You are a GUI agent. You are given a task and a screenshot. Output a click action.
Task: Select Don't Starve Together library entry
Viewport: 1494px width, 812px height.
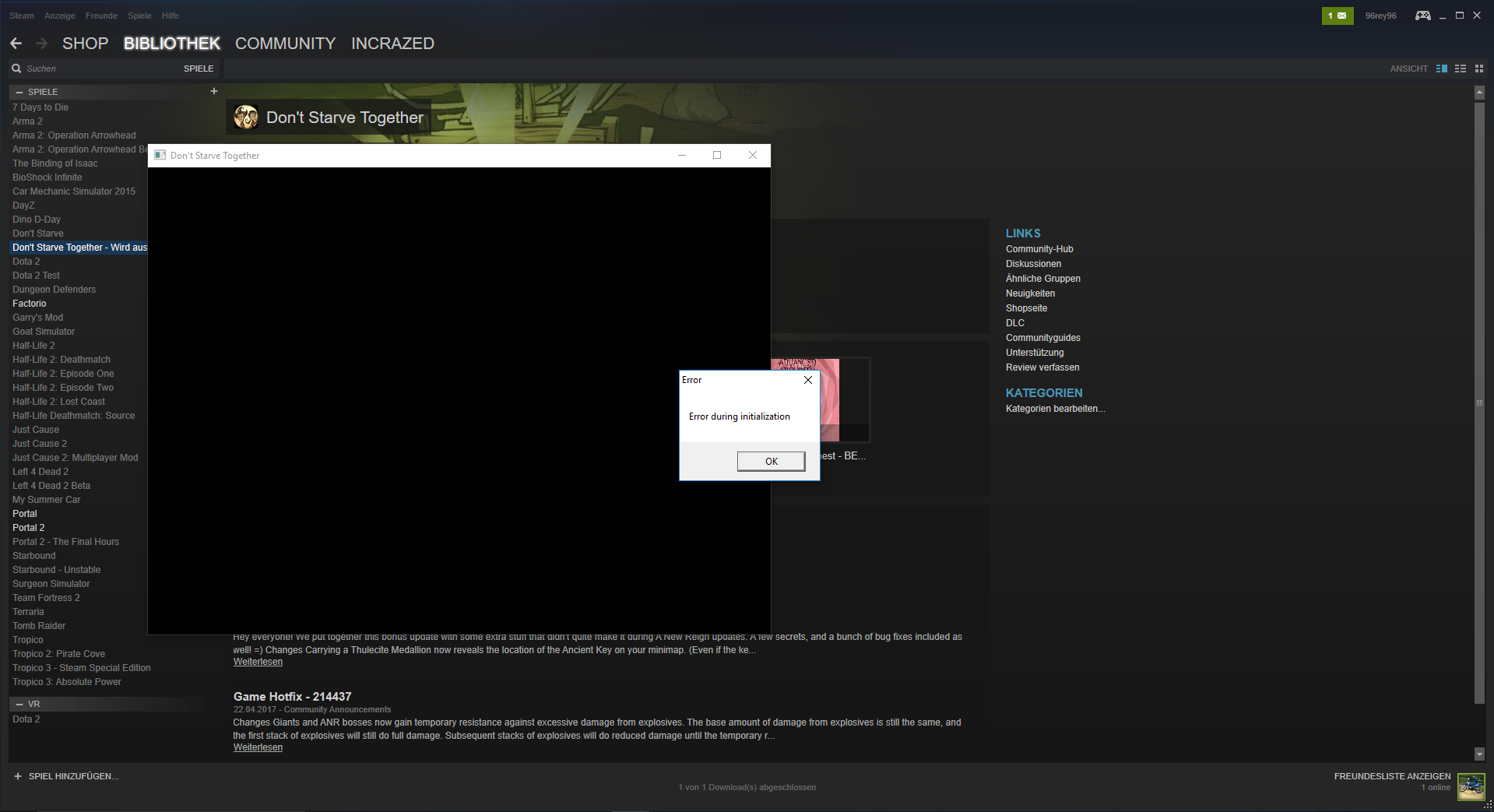[78, 248]
